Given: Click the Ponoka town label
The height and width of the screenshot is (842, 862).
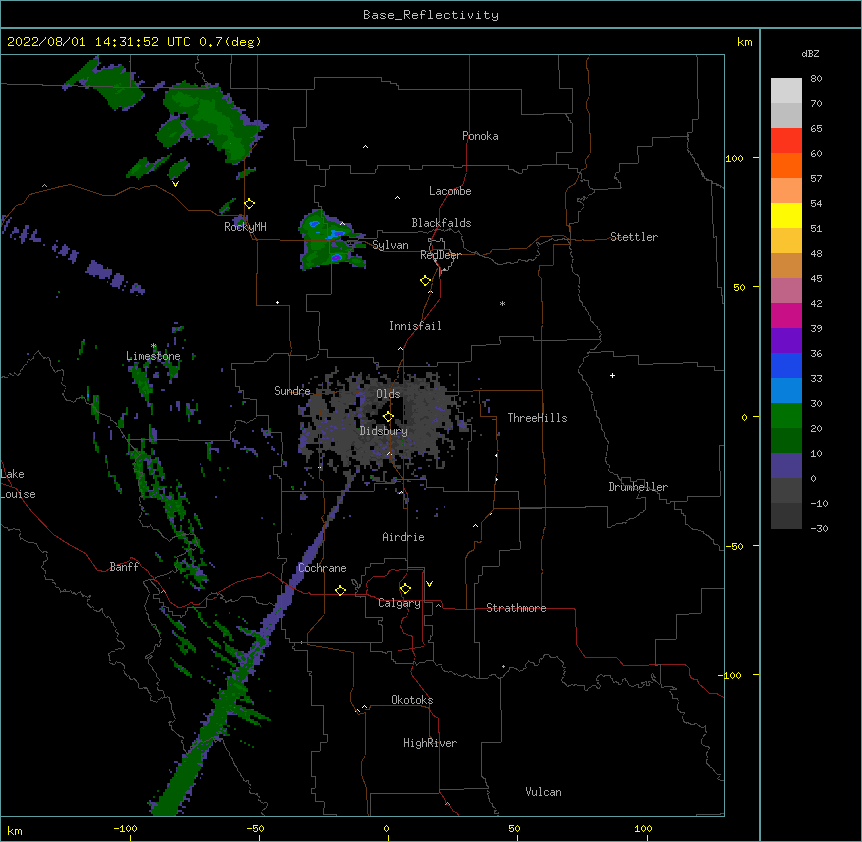Looking at the screenshot, I should tap(480, 136).
